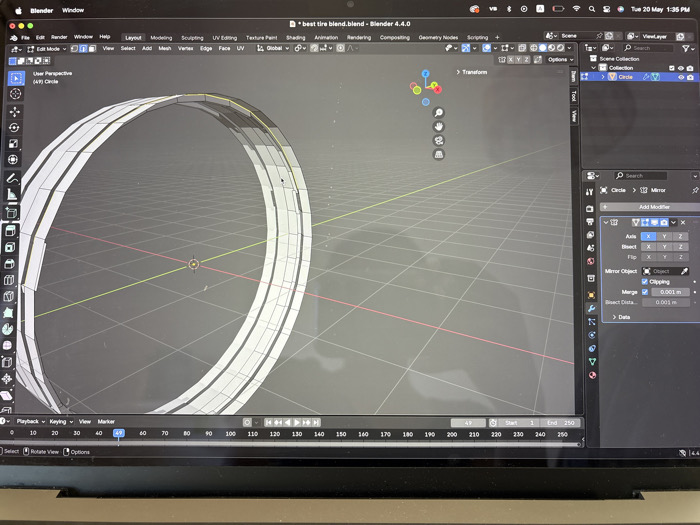Switch to Sculpting workspace tab
Image resolution: width=700 pixels, height=525 pixels.
point(192,38)
